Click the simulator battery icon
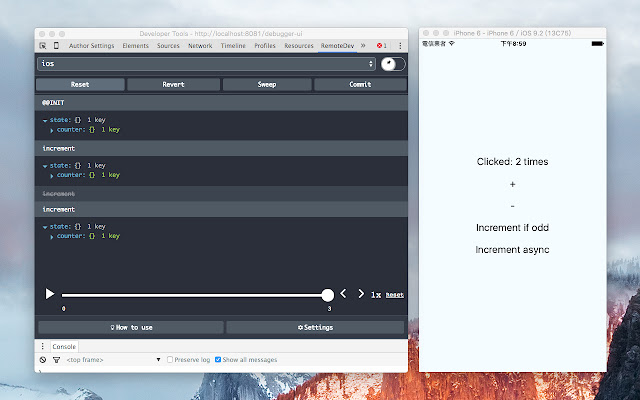Image resolution: width=640 pixels, height=400 pixels. [597, 43]
